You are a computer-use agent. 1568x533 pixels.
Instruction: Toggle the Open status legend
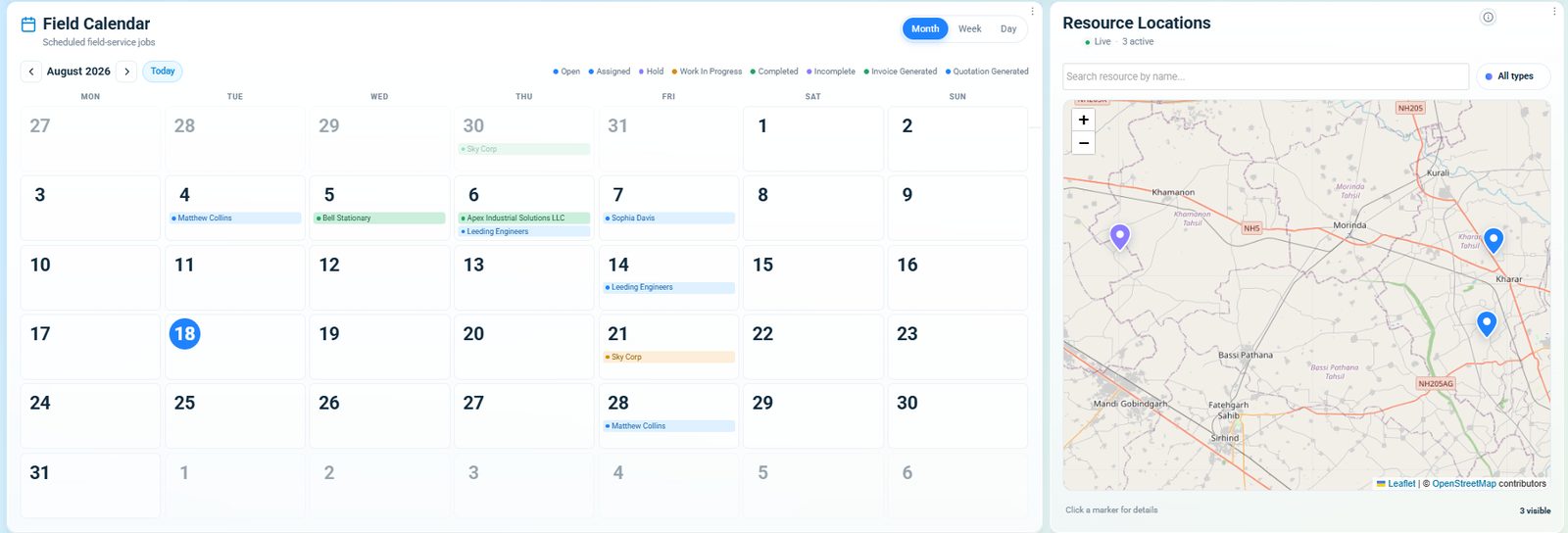[x=566, y=72]
